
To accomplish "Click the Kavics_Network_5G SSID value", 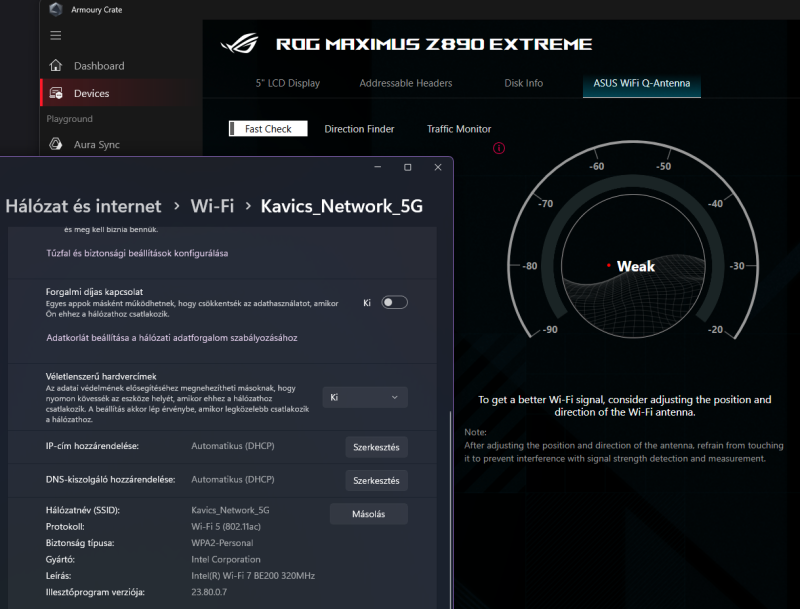I will click(230, 510).
